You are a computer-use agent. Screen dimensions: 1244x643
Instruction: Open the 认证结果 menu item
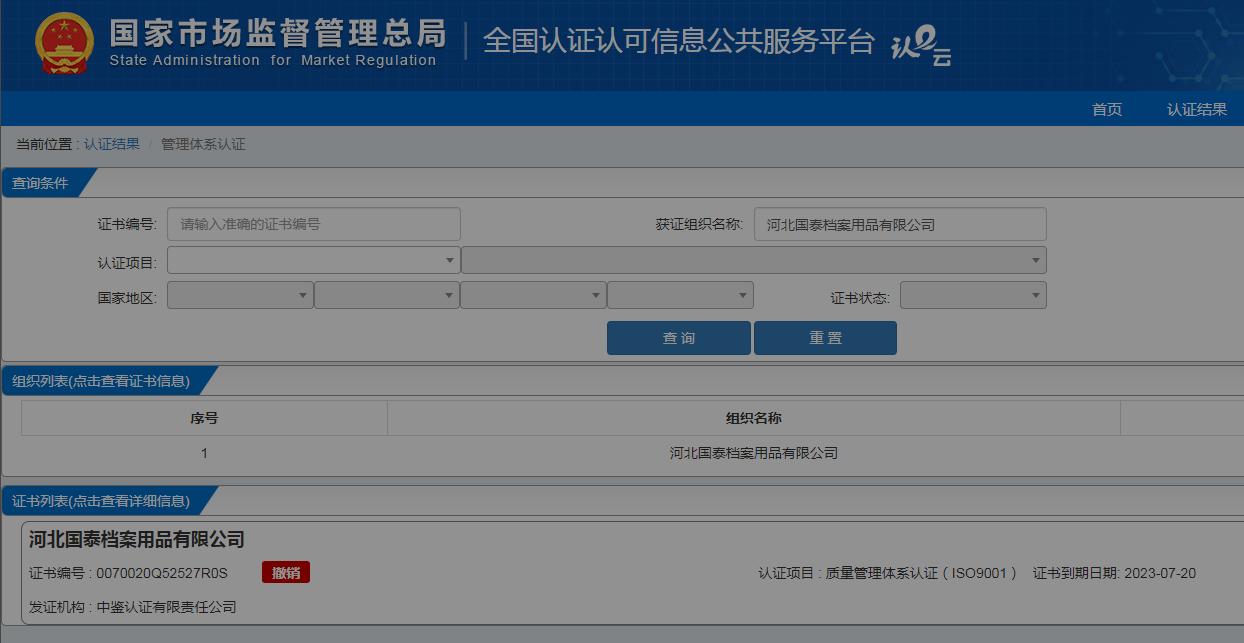click(1197, 110)
